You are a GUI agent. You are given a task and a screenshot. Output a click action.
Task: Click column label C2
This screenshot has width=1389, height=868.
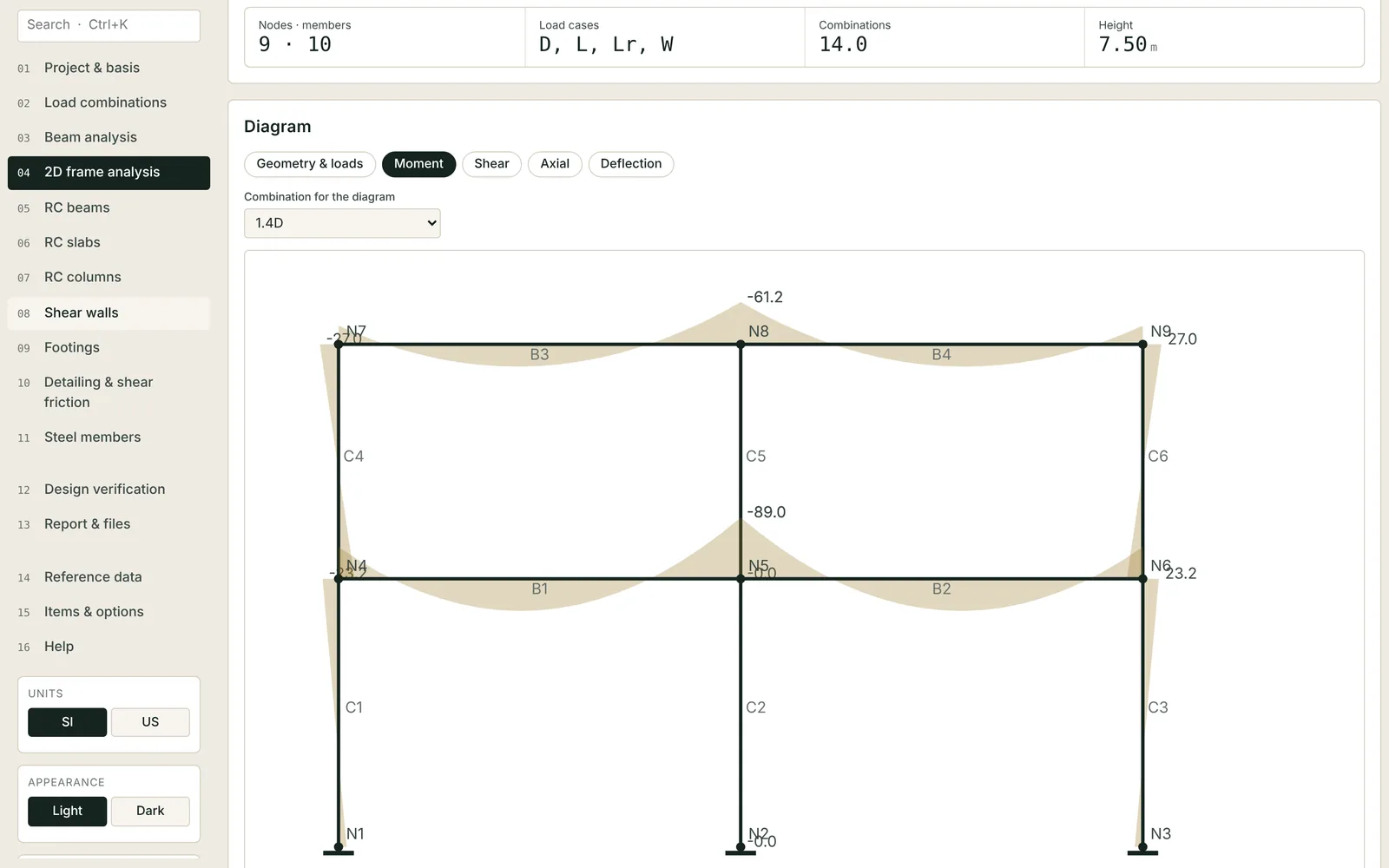point(755,708)
